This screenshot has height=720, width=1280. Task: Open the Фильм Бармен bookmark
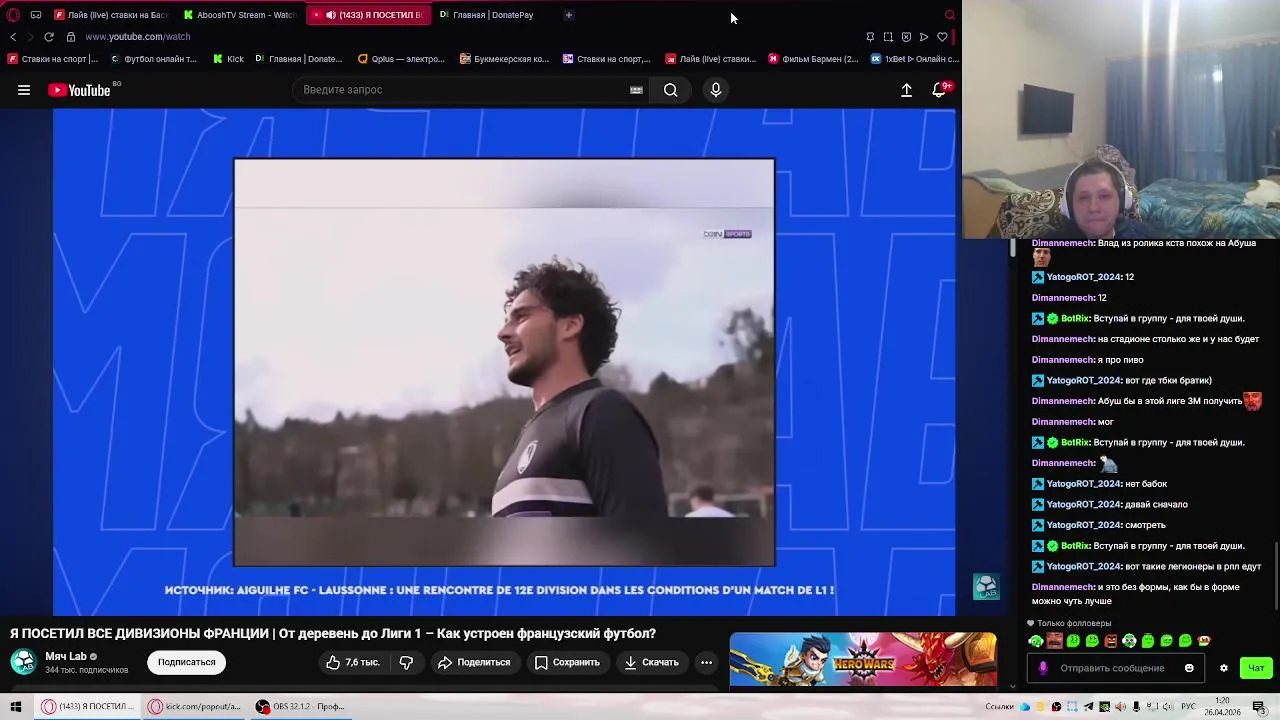[x=813, y=59]
